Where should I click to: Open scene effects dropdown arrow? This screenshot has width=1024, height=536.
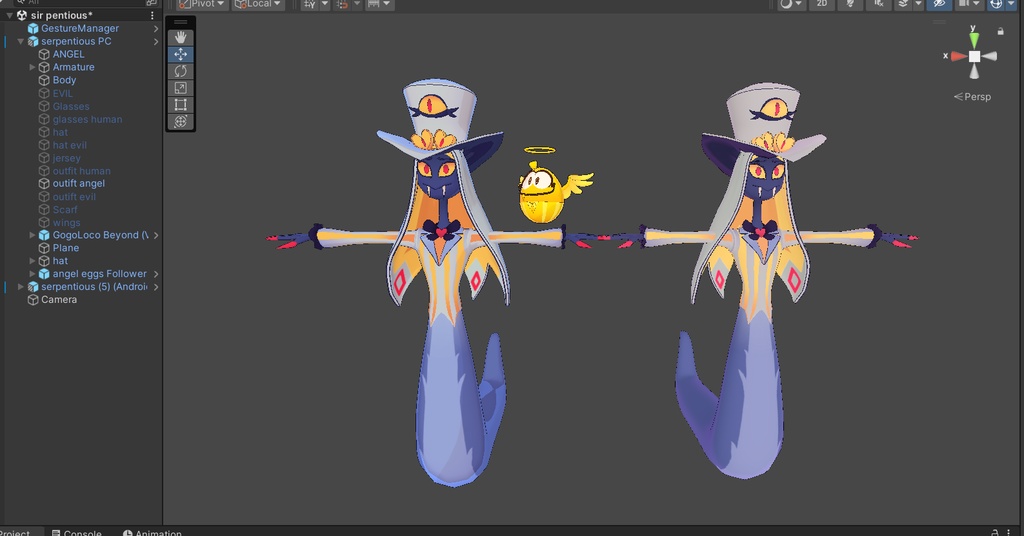pos(918,4)
